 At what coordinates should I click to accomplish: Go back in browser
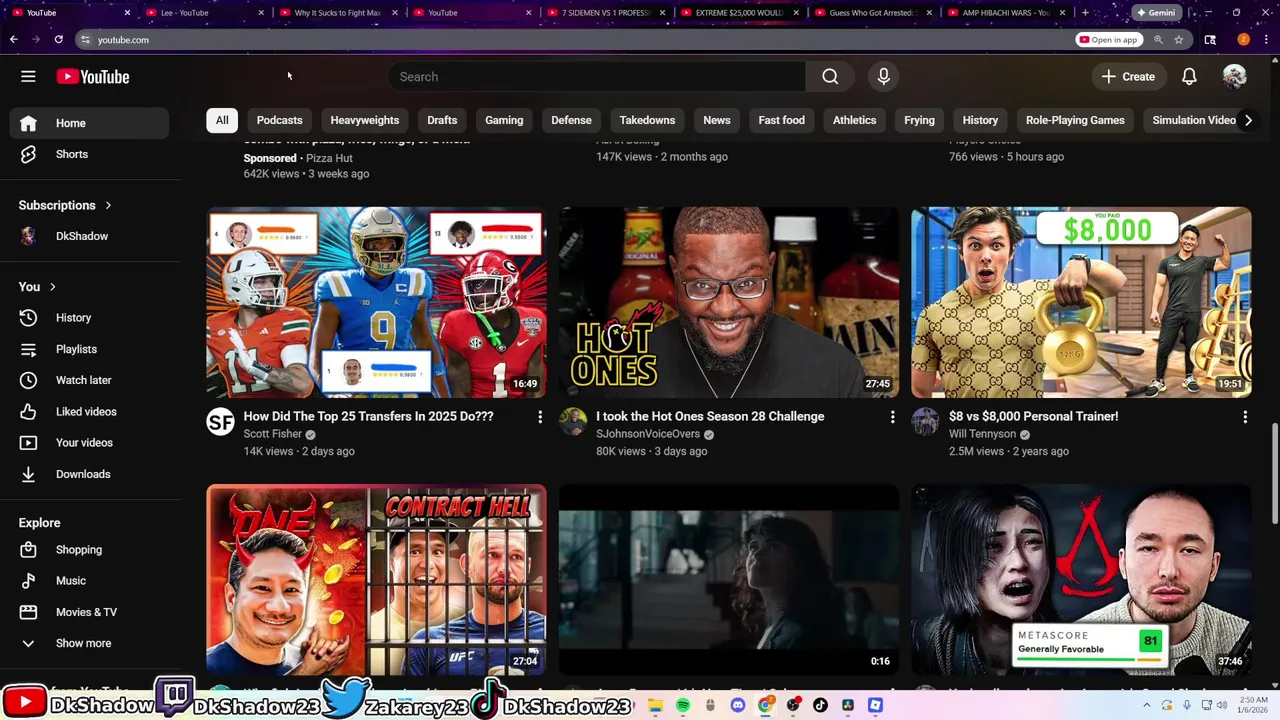click(14, 40)
